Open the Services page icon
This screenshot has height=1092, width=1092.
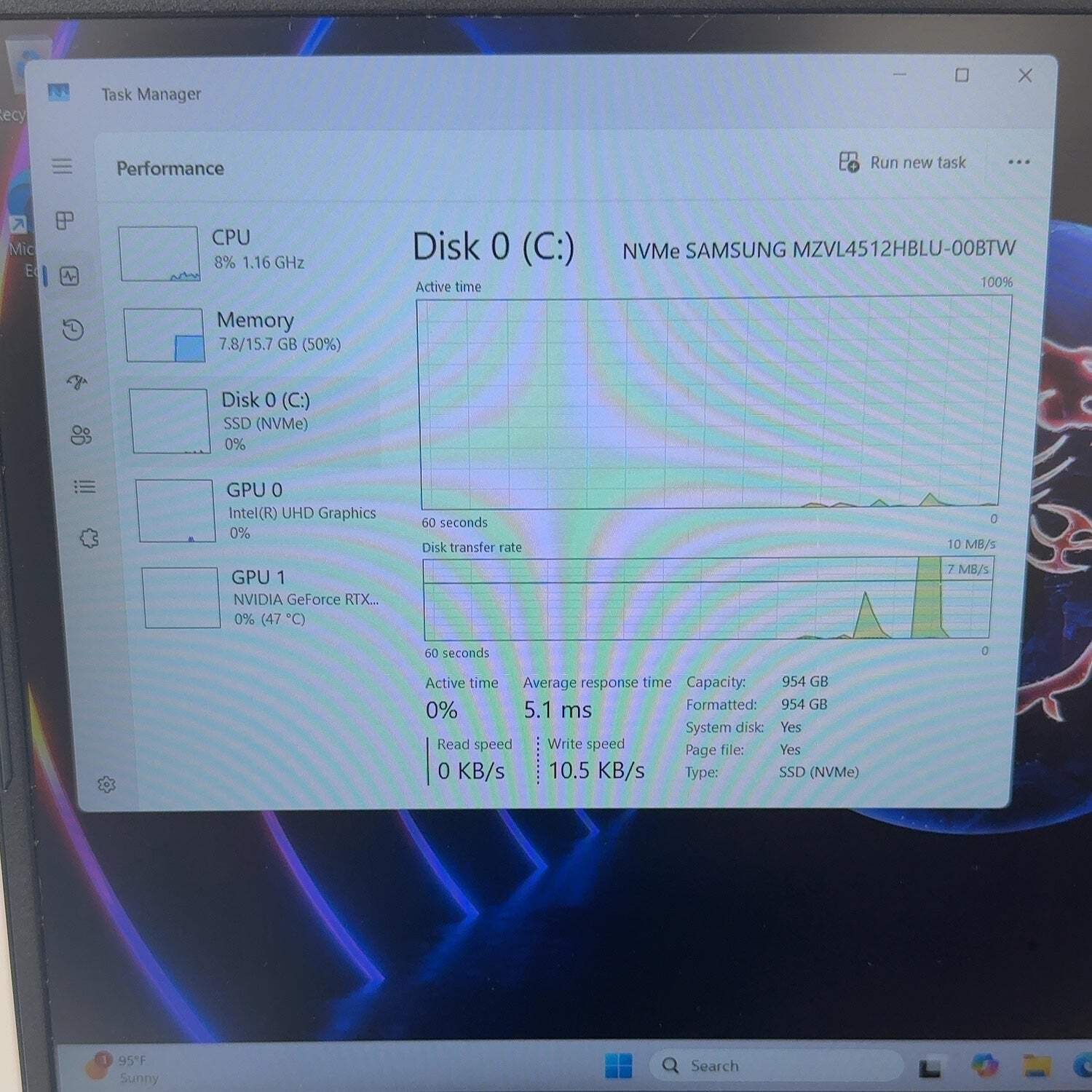pos(89,538)
